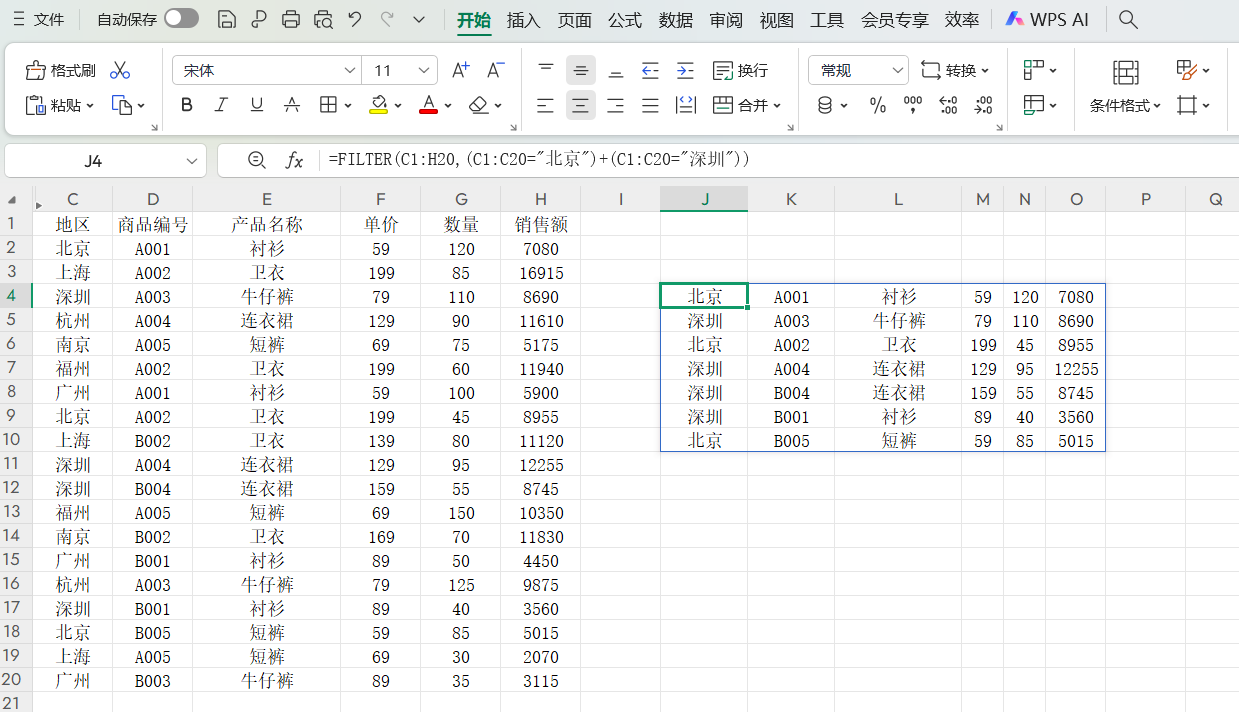Viewport: 1239px width, 712px height.
Task: Click the increase font size icon
Action: 460,70
